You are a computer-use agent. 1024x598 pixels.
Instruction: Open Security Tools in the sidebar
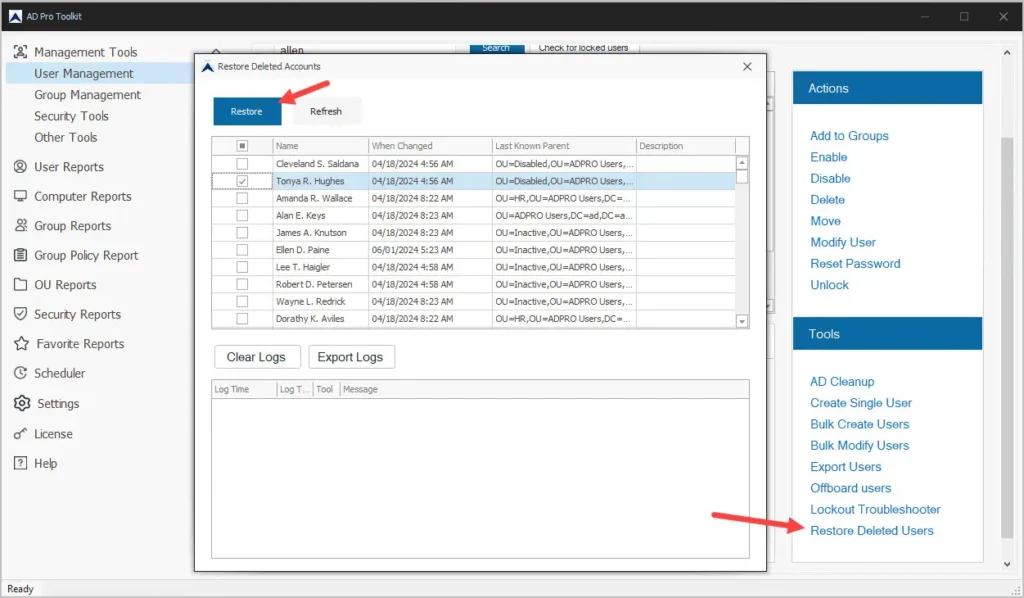[71, 116]
